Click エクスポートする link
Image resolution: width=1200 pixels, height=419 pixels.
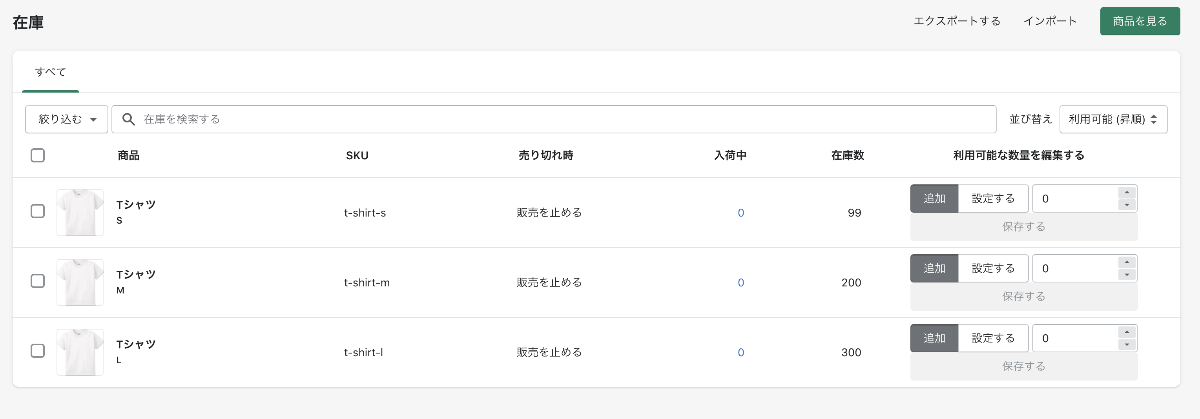click(x=957, y=21)
